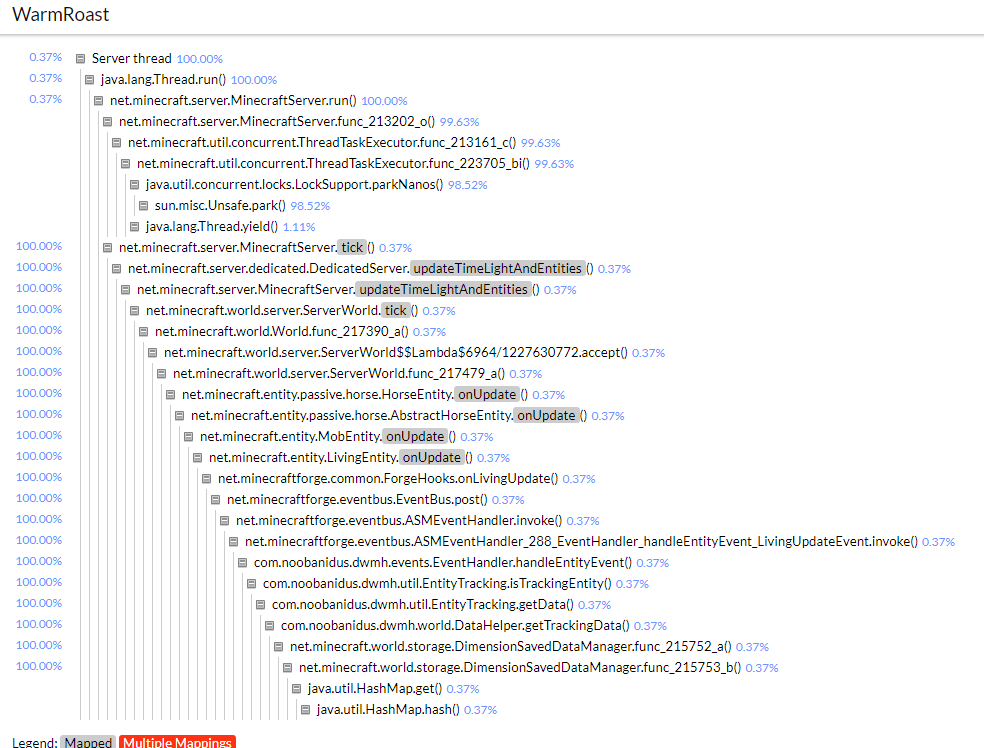Collapse java.util.HashMap.get() node
Screen dimensions: 984x748
coord(296,689)
